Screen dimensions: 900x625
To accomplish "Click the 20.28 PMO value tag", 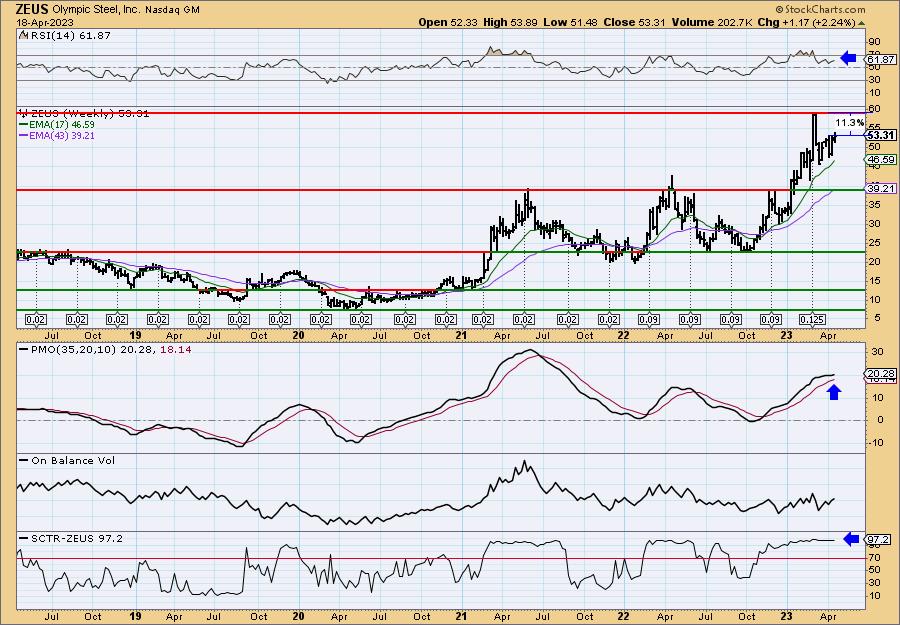I will click(x=881, y=375).
